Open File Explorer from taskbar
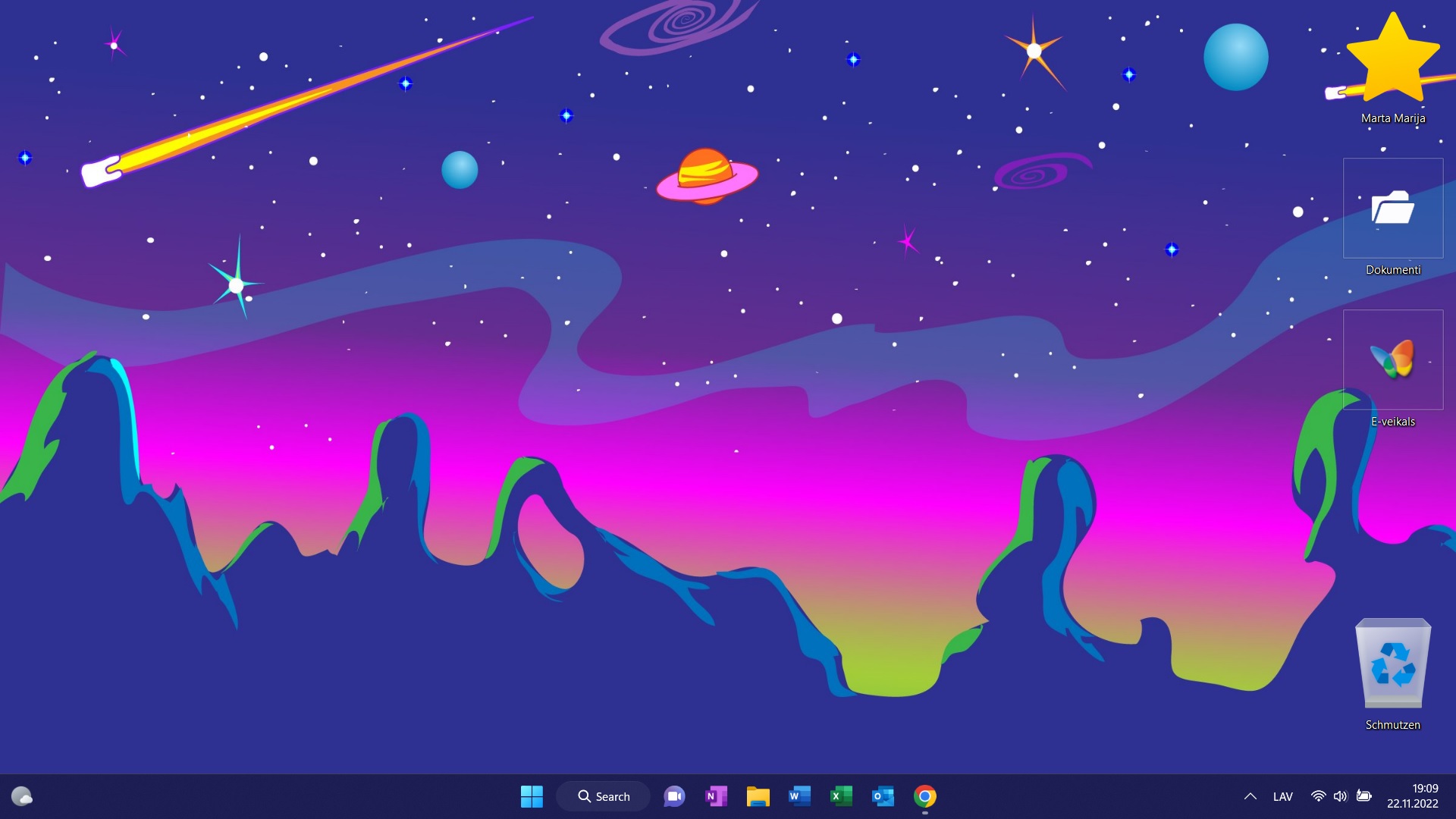1456x819 pixels. (758, 796)
